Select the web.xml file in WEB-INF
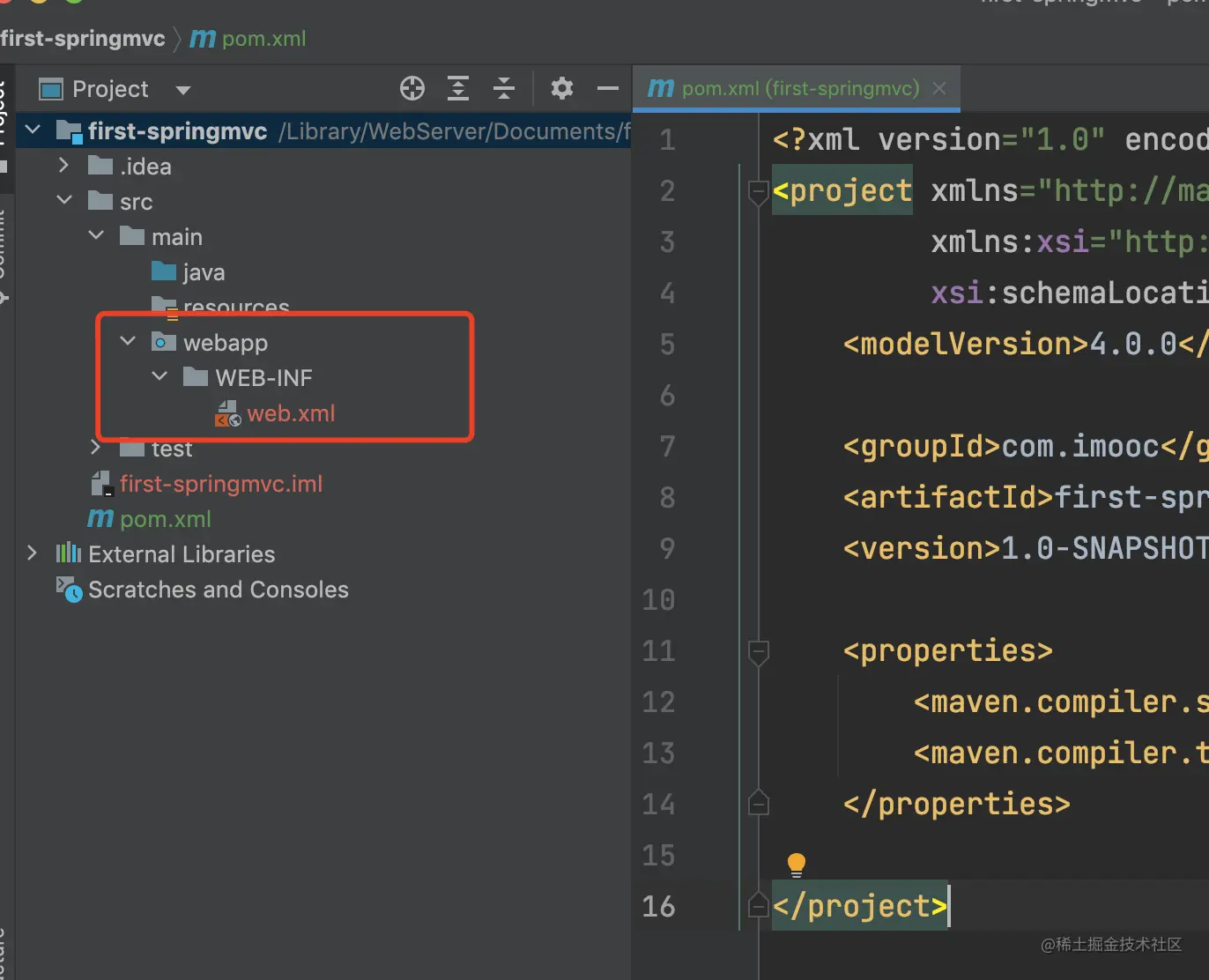Image resolution: width=1209 pixels, height=980 pixels. click(x=291, y=413)
